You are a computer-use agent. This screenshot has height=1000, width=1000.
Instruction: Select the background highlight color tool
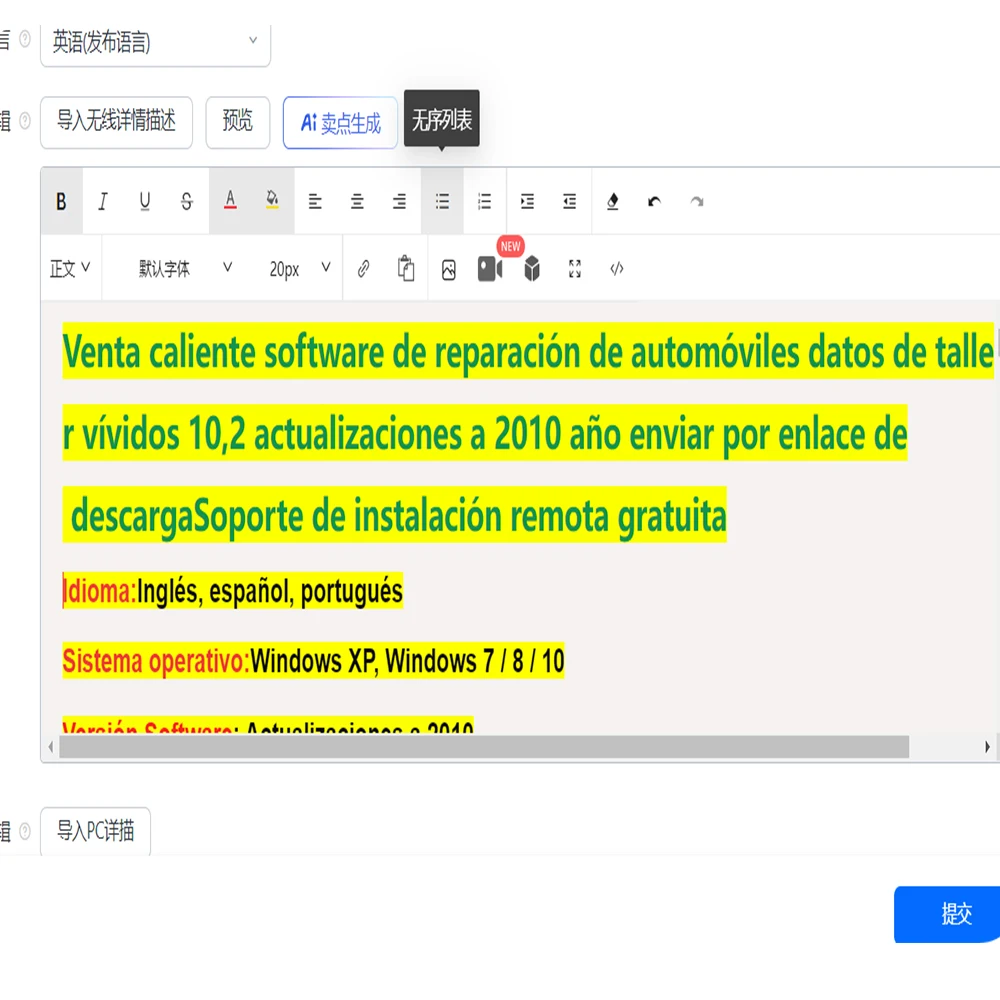point(272,201)
